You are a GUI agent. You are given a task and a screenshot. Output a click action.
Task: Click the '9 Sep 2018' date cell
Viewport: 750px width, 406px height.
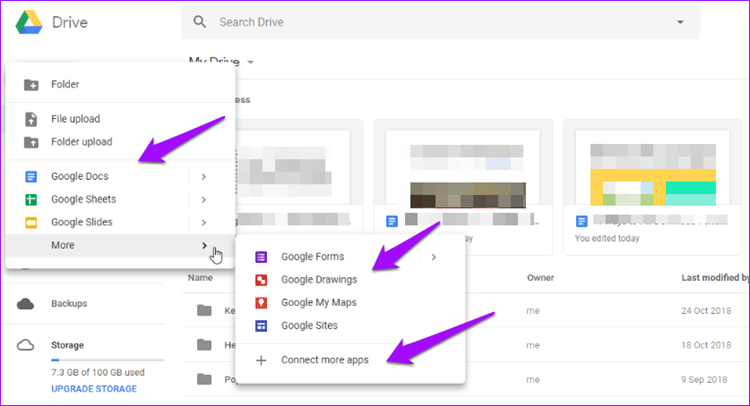704,380
